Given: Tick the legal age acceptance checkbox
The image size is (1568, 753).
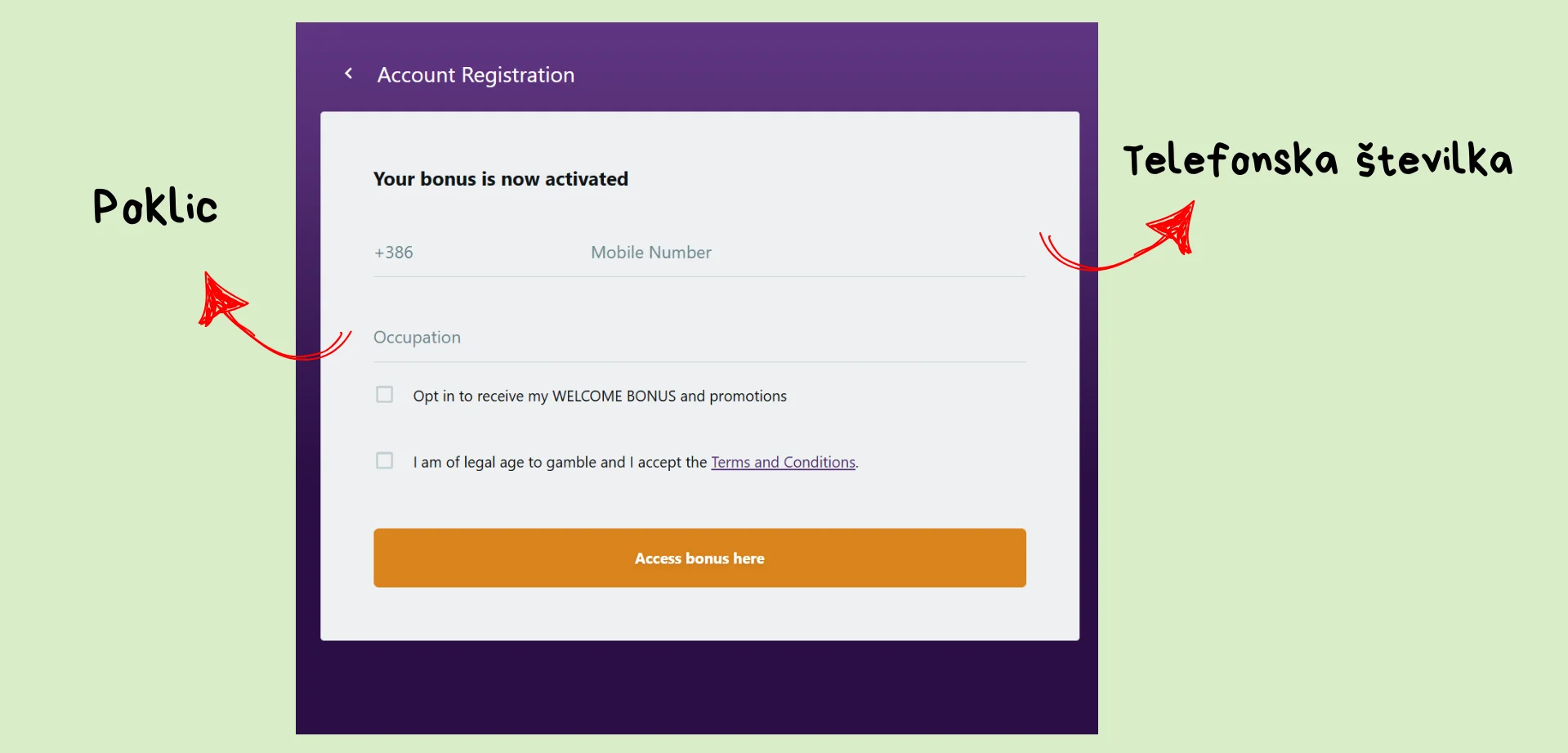Looking at the screenshot, I should (384, 461).
